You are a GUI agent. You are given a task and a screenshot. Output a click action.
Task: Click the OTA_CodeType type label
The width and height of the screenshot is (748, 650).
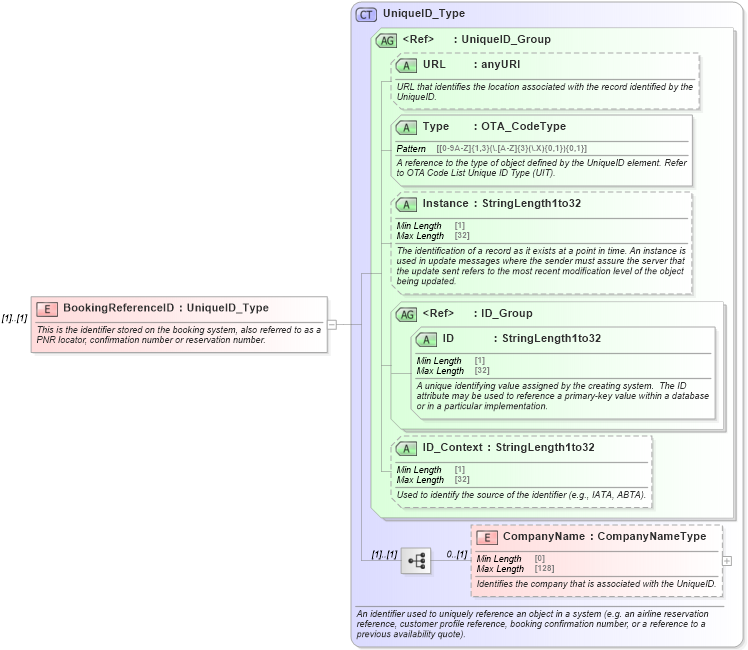tap(523, 126)
